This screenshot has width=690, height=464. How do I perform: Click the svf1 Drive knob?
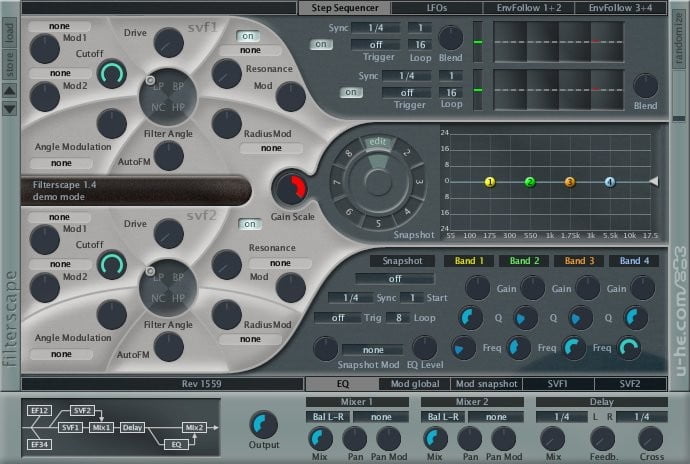point(169,42)
